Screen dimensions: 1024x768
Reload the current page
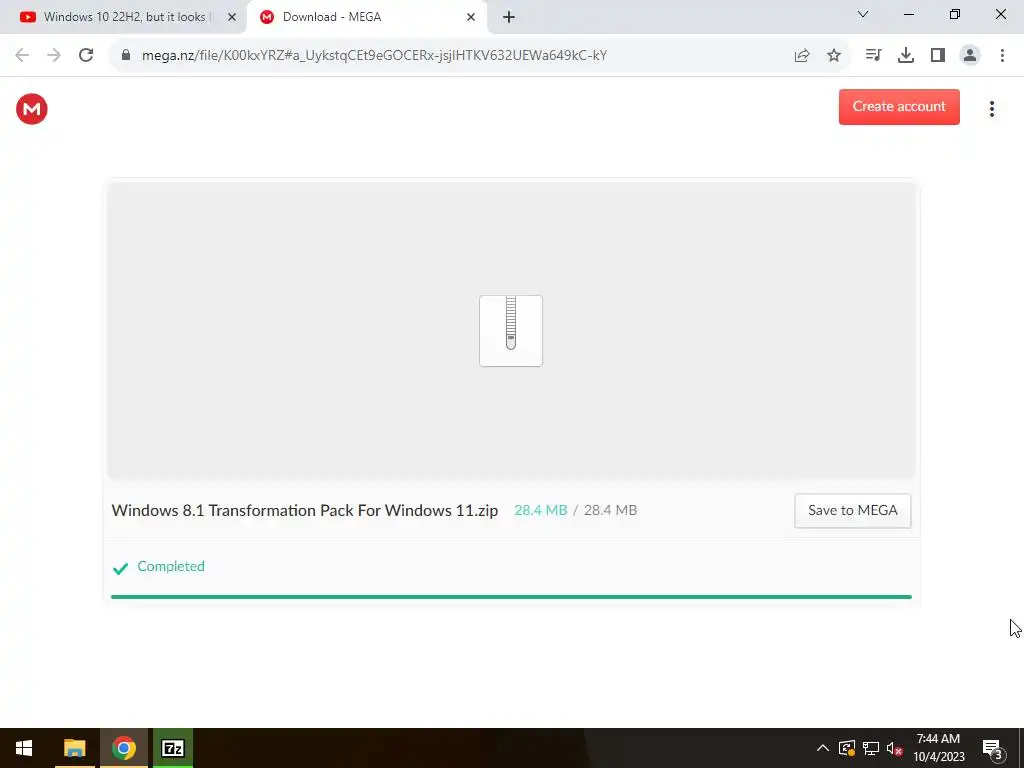(86, 55)
